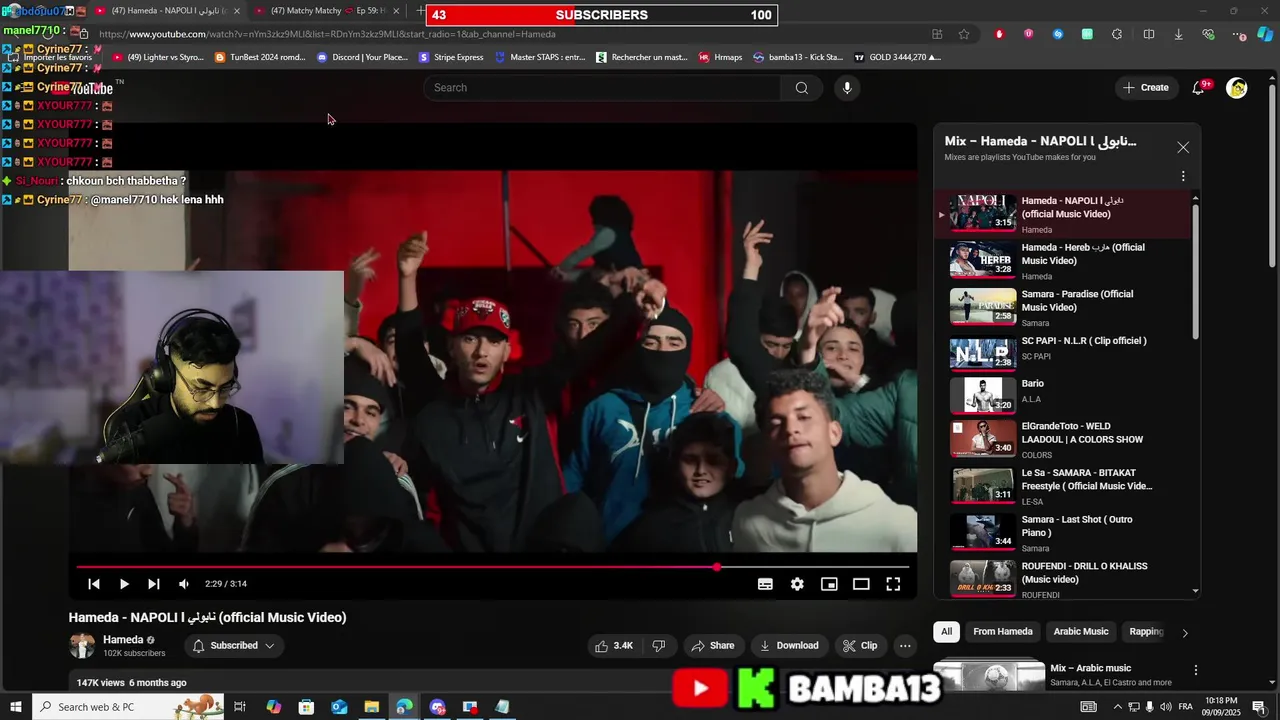Show more filter chips with right arrow

(1185, 632)
